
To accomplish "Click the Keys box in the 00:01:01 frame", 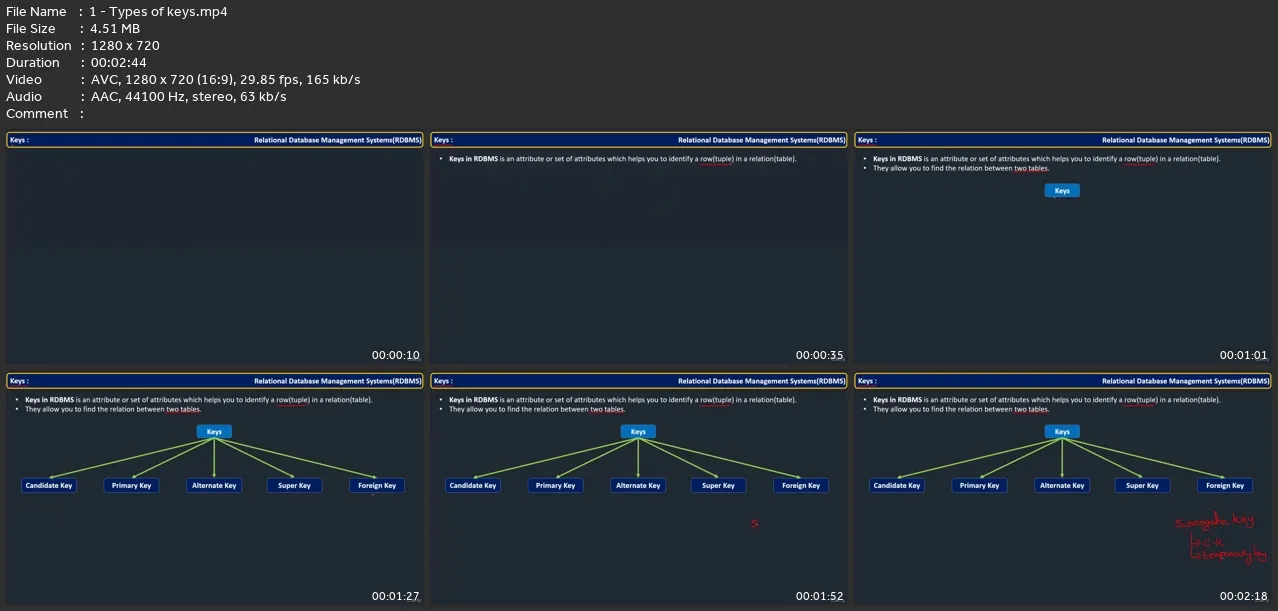I will [x=1062, y=190].
